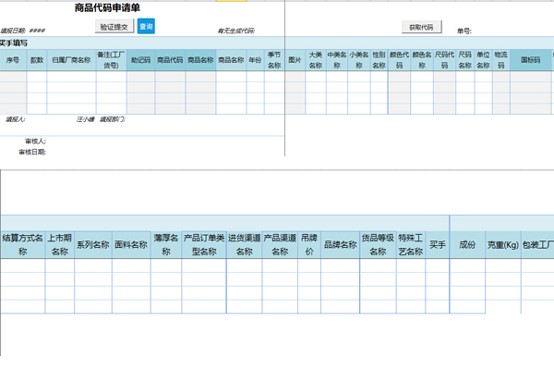Screen dimensions: 554x370
Task: Click the 进货渠道名称 column header
Action: (x=244, y=245)
